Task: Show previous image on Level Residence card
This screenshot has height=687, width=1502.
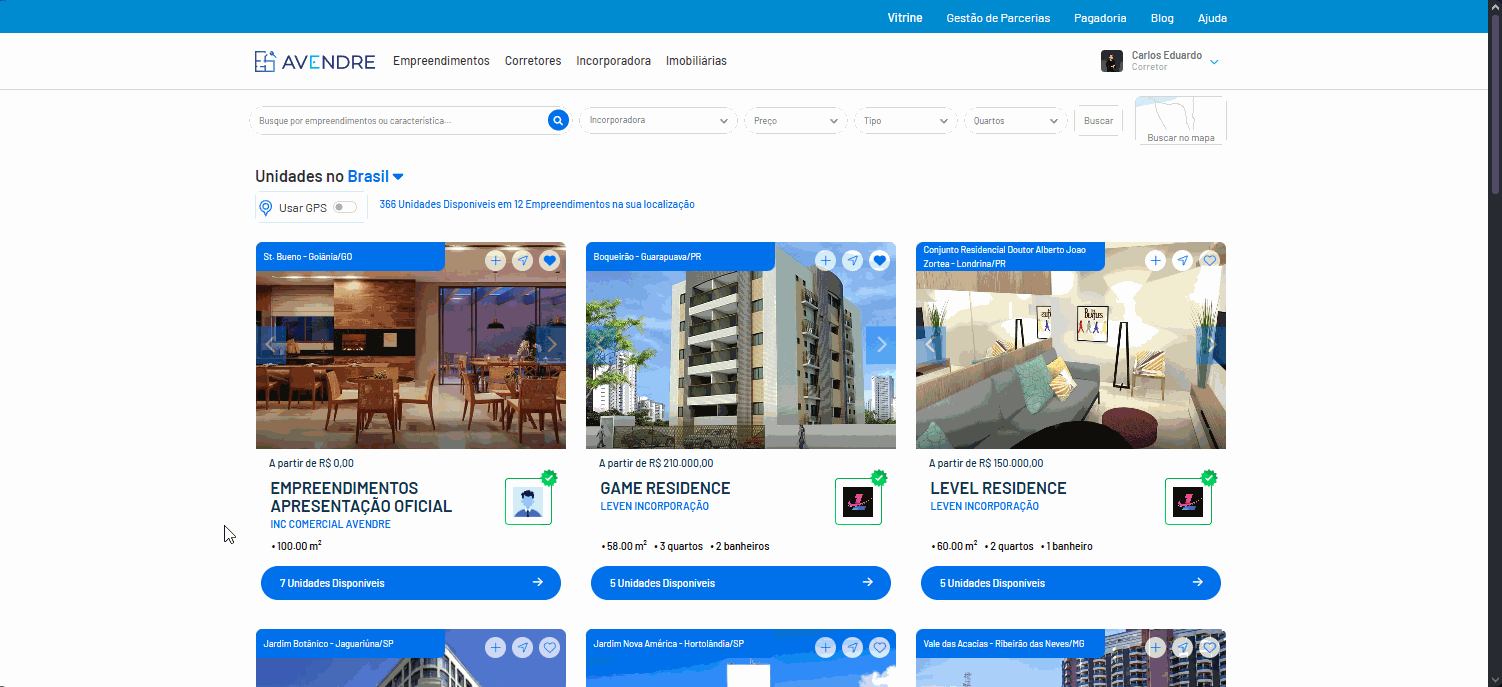Action: [931, 345]
